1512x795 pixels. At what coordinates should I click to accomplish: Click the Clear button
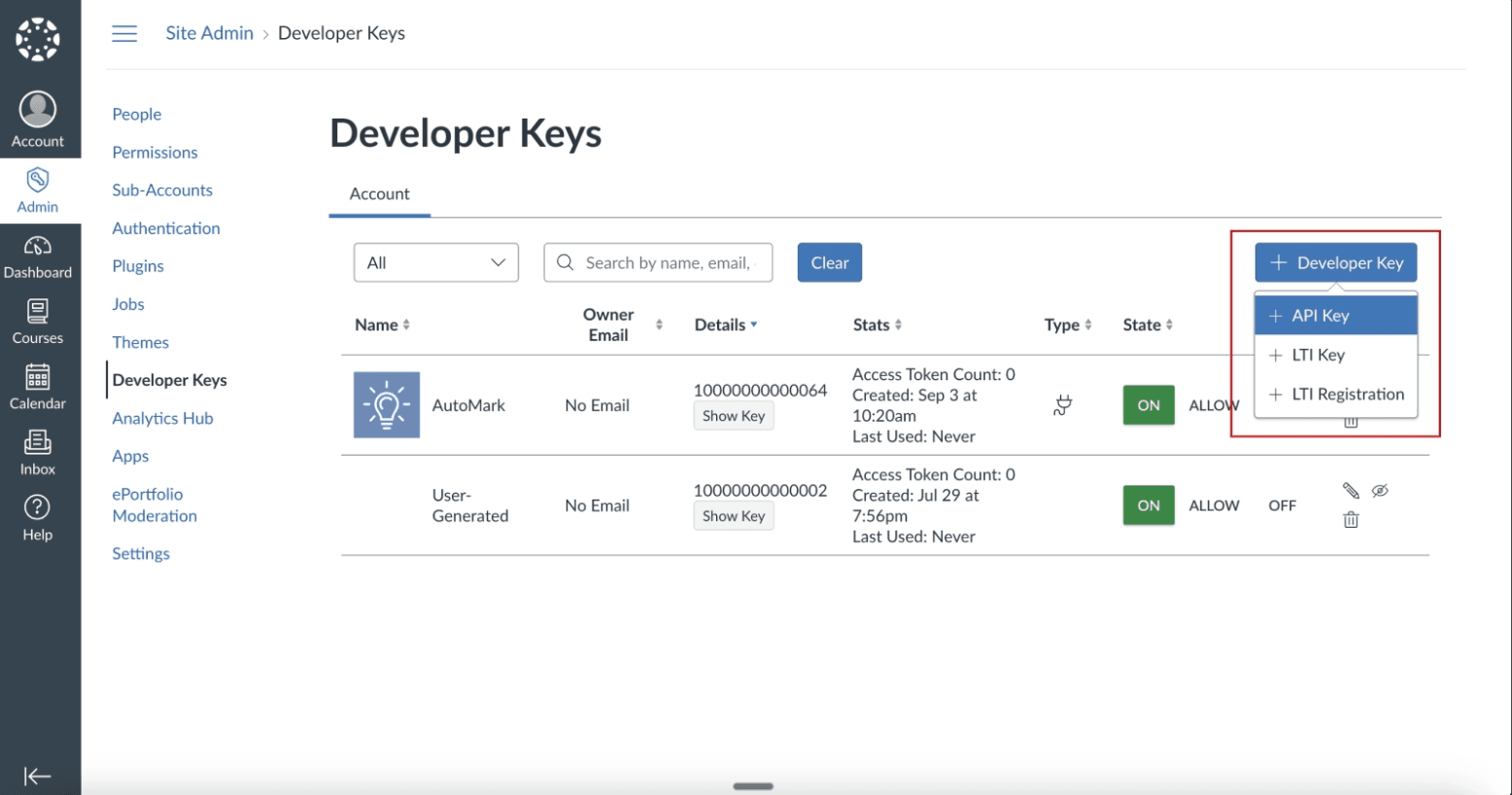point(829,261)
